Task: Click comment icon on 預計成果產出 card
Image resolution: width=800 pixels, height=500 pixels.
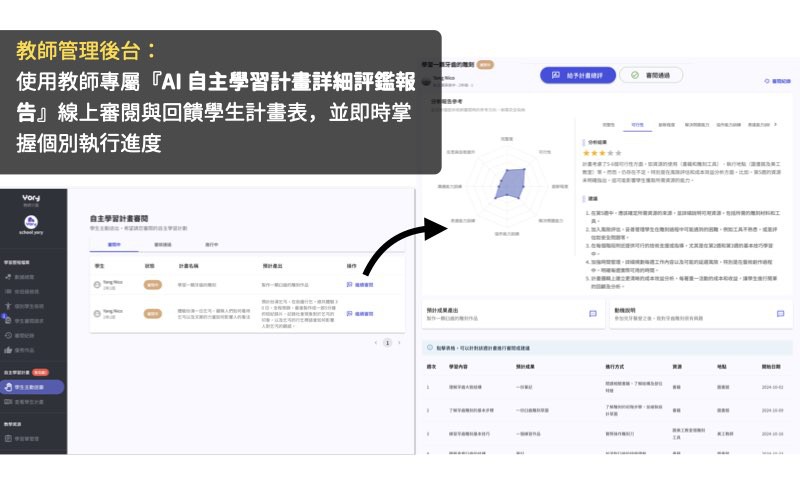Action: (x=592, y=313)
